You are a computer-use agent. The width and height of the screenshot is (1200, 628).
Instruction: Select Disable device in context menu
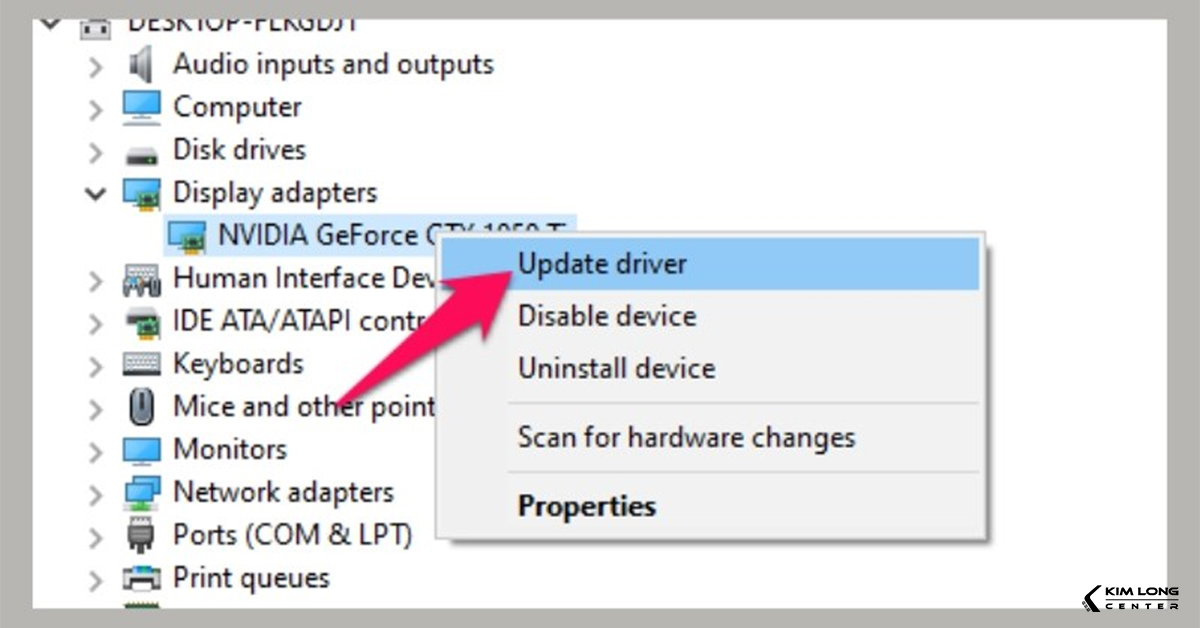(x=606, y=317)
